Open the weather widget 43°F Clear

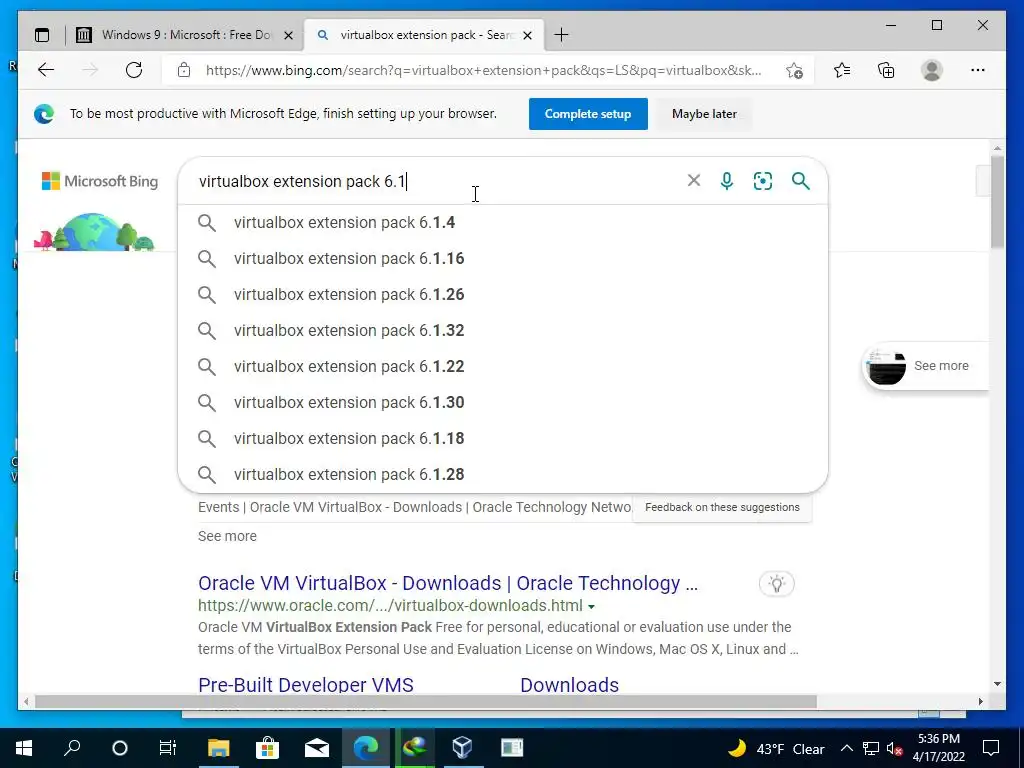tap(776, 748)
